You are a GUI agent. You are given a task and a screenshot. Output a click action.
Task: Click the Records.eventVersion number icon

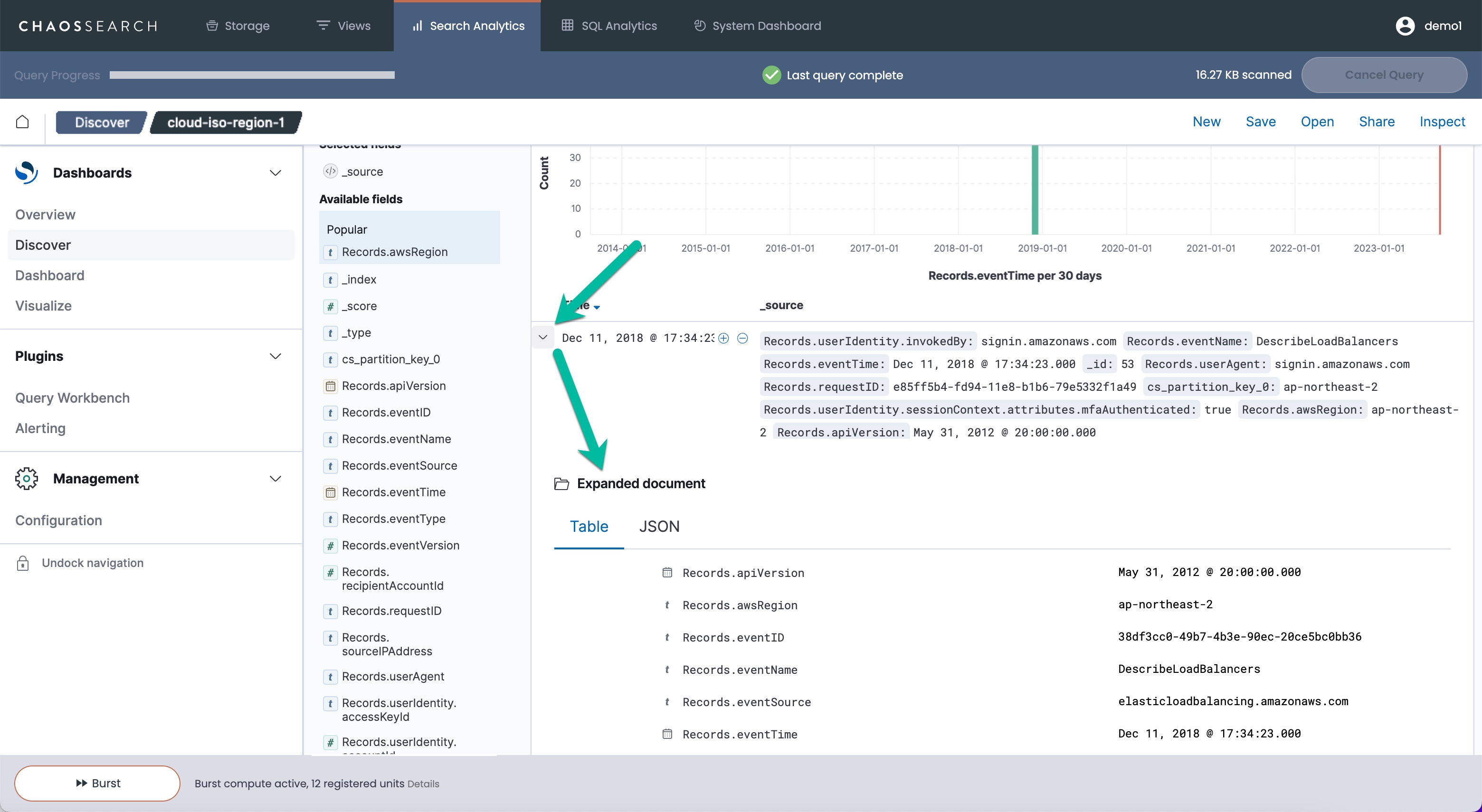(330, 546)
